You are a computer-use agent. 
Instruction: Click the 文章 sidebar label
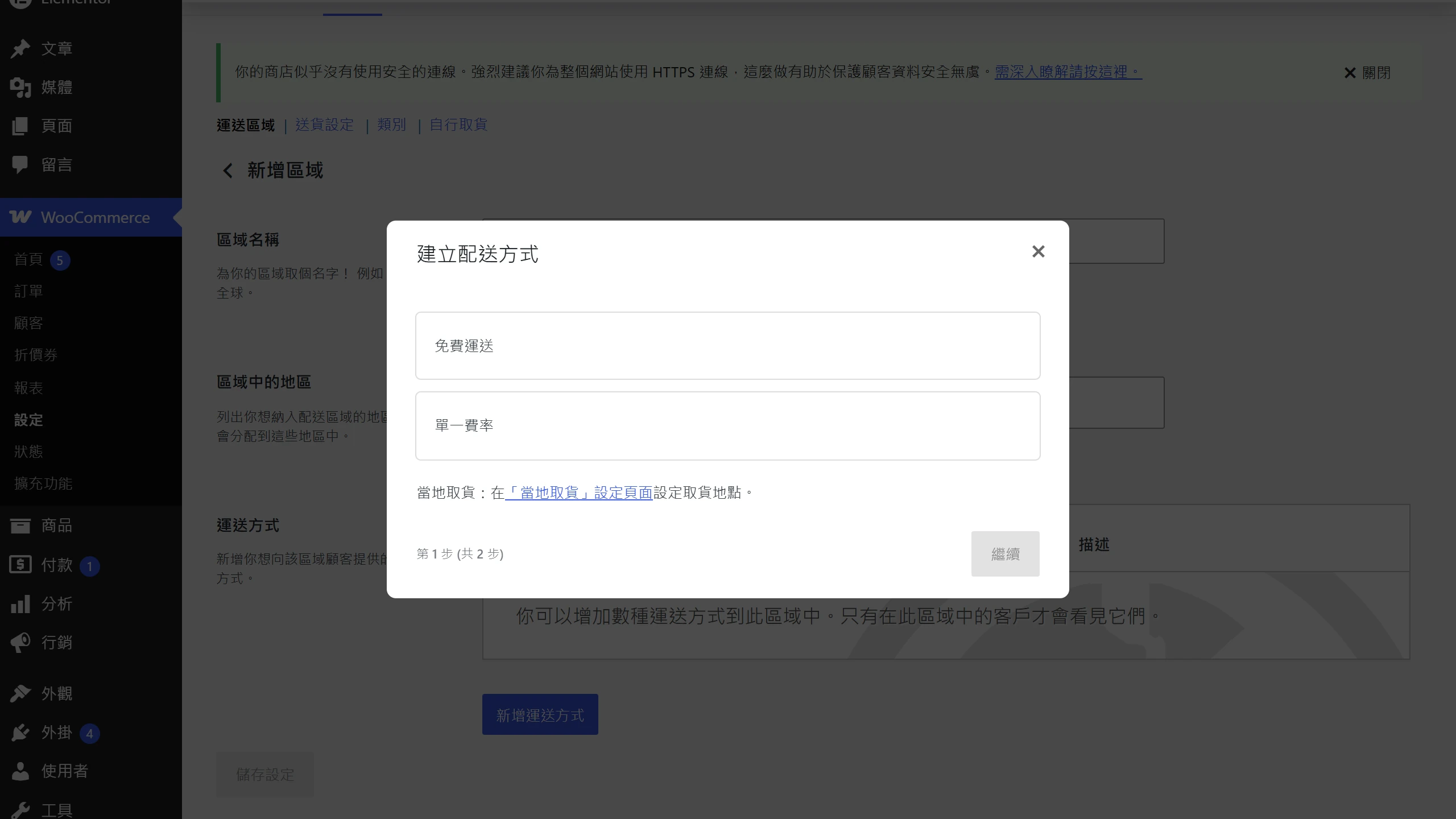pyautogui.click(x=57, y=49)
